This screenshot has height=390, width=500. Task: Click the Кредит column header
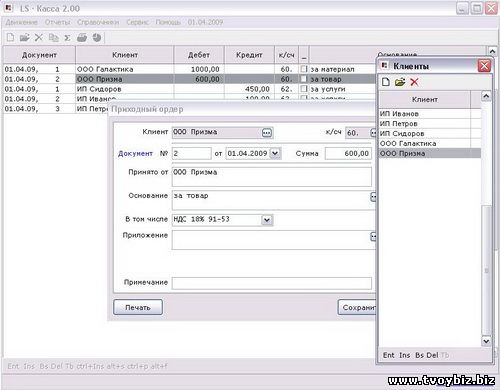(249, 55)
